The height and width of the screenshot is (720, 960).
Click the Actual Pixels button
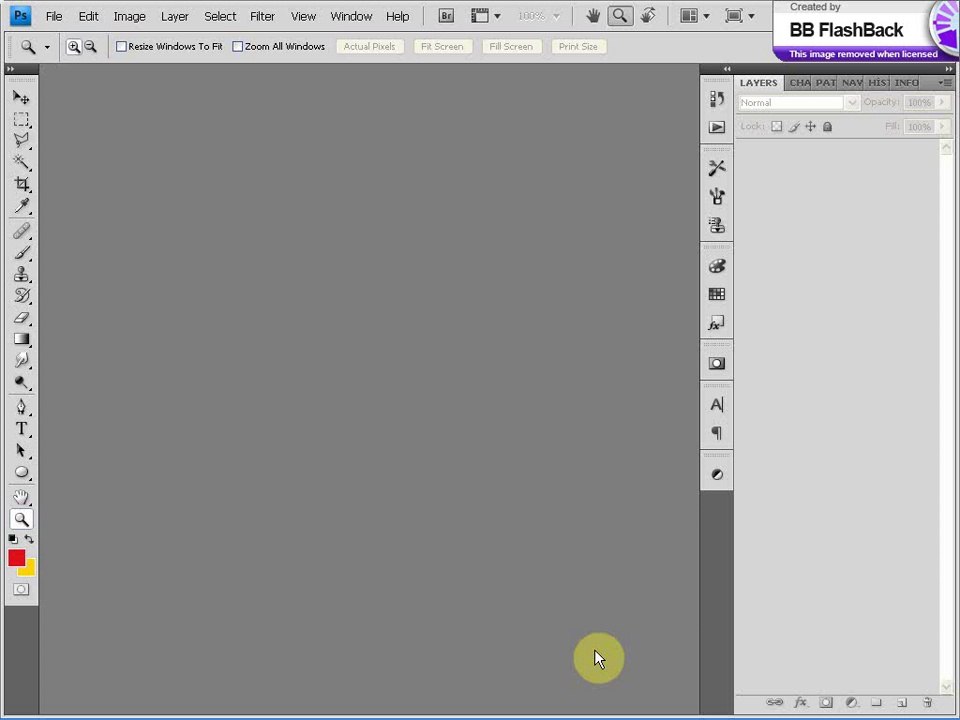[370, 47]
